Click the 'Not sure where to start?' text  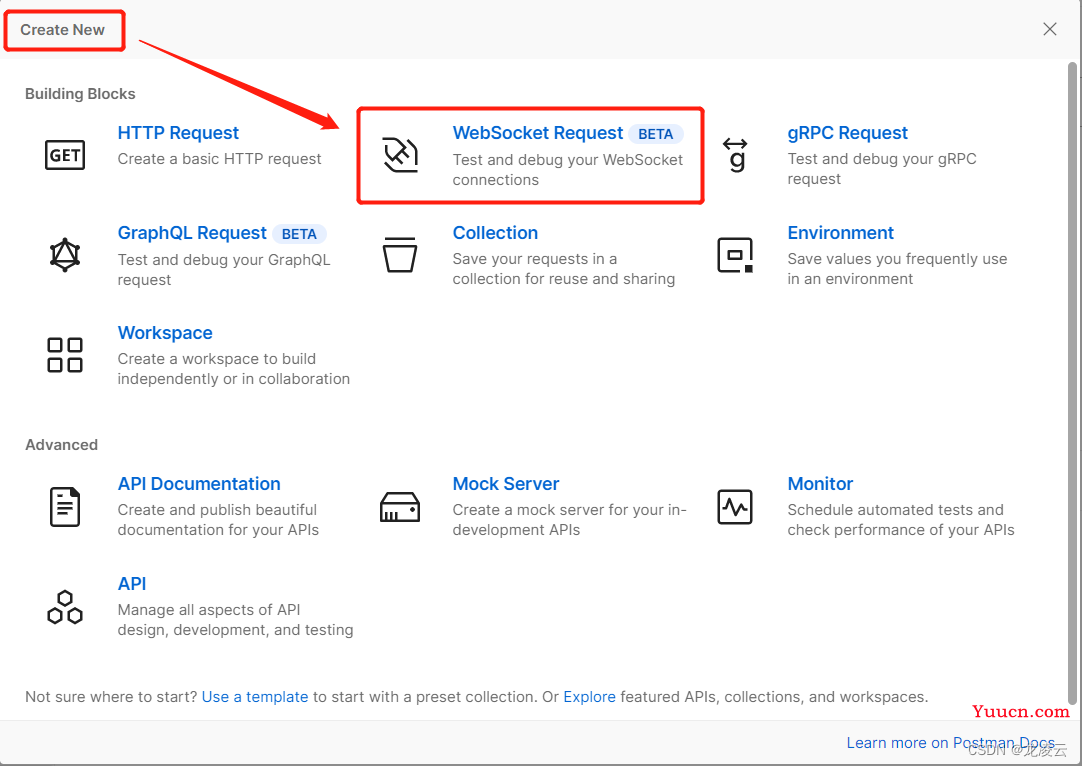coord(111,697)
